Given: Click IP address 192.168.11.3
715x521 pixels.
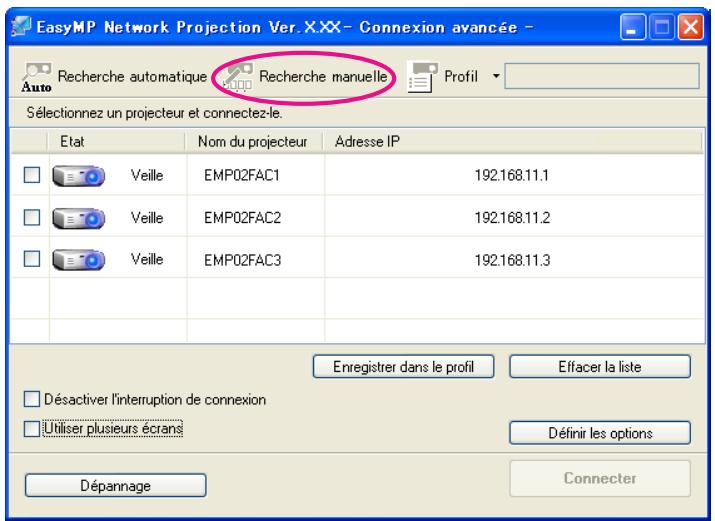Looking at the screenshot, I should (x=512, y=260).
